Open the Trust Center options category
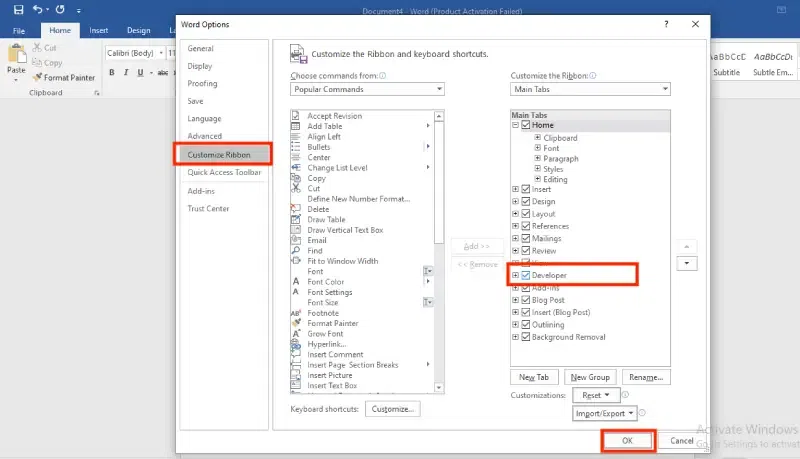800x459 pixels. (208, 209)
